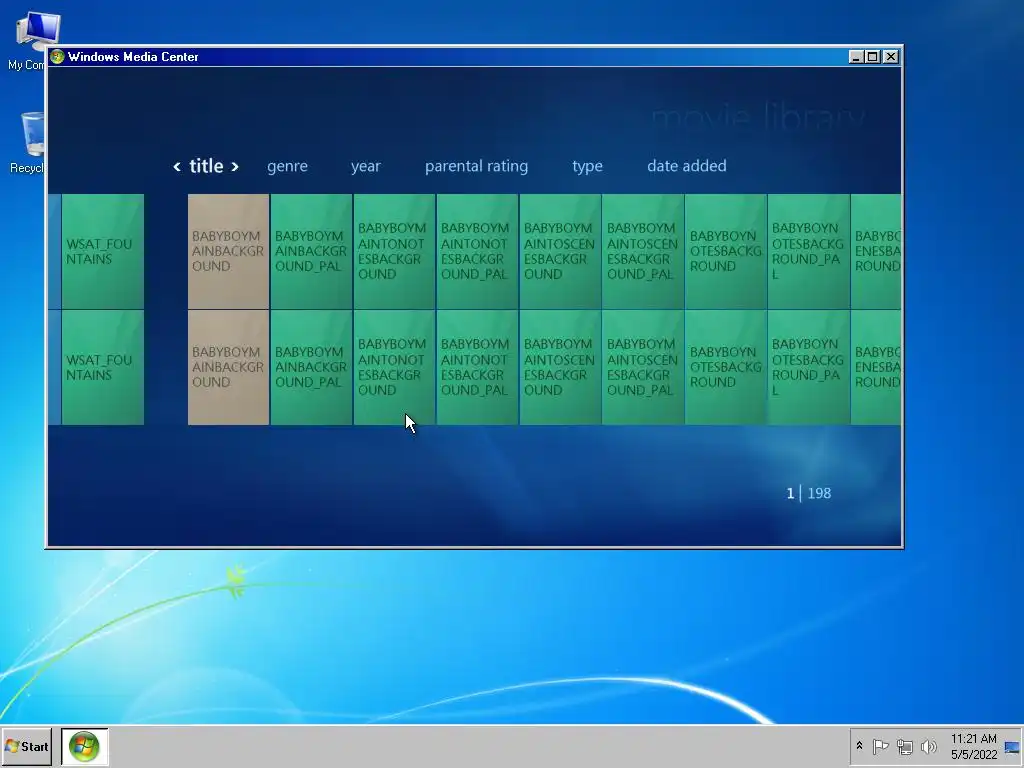Viewport: 1024px width, 768px height.
Task: Sort movies by parental rating
Action: coord(477,166)
